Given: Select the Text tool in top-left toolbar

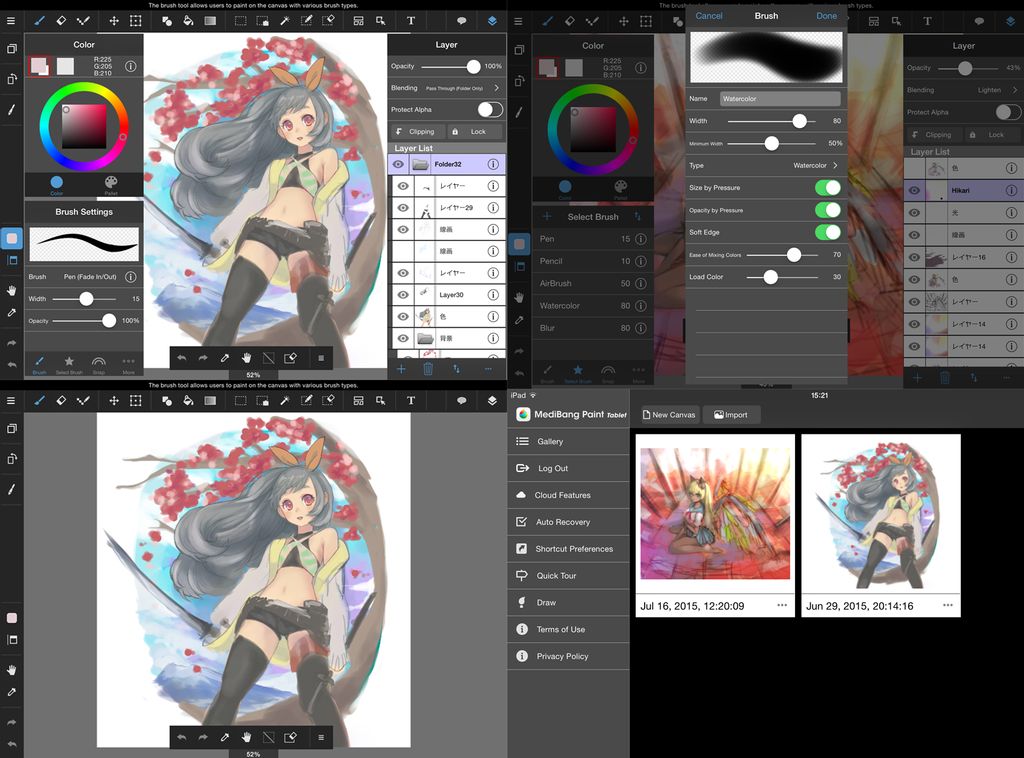Looking at the screenshot, I should click(x=411, y=21).
